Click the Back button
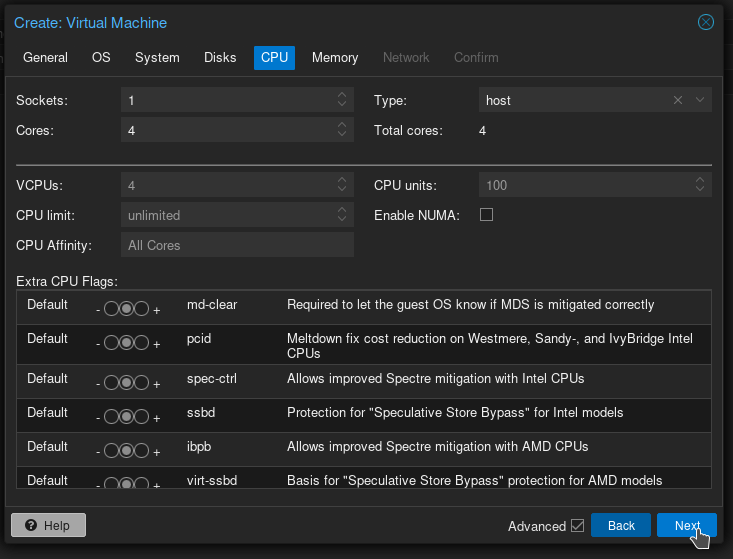Viewport: 733px width, 559px height. [x=621, y=526]
